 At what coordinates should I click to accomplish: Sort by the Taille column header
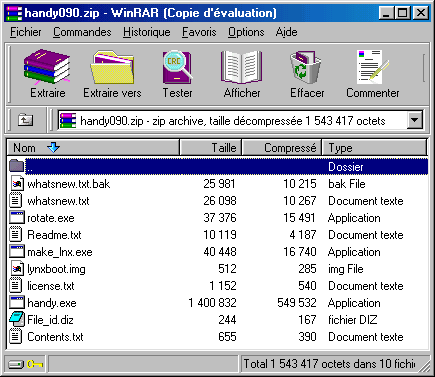(x=210, y=147)
